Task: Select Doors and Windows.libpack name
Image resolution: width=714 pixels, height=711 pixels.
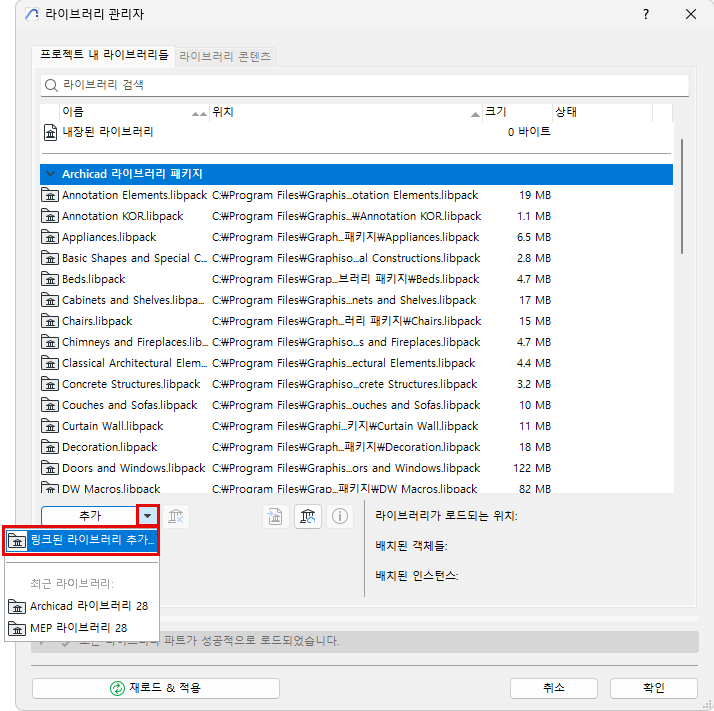Action: pyautogui.click(x=133, y=468)
